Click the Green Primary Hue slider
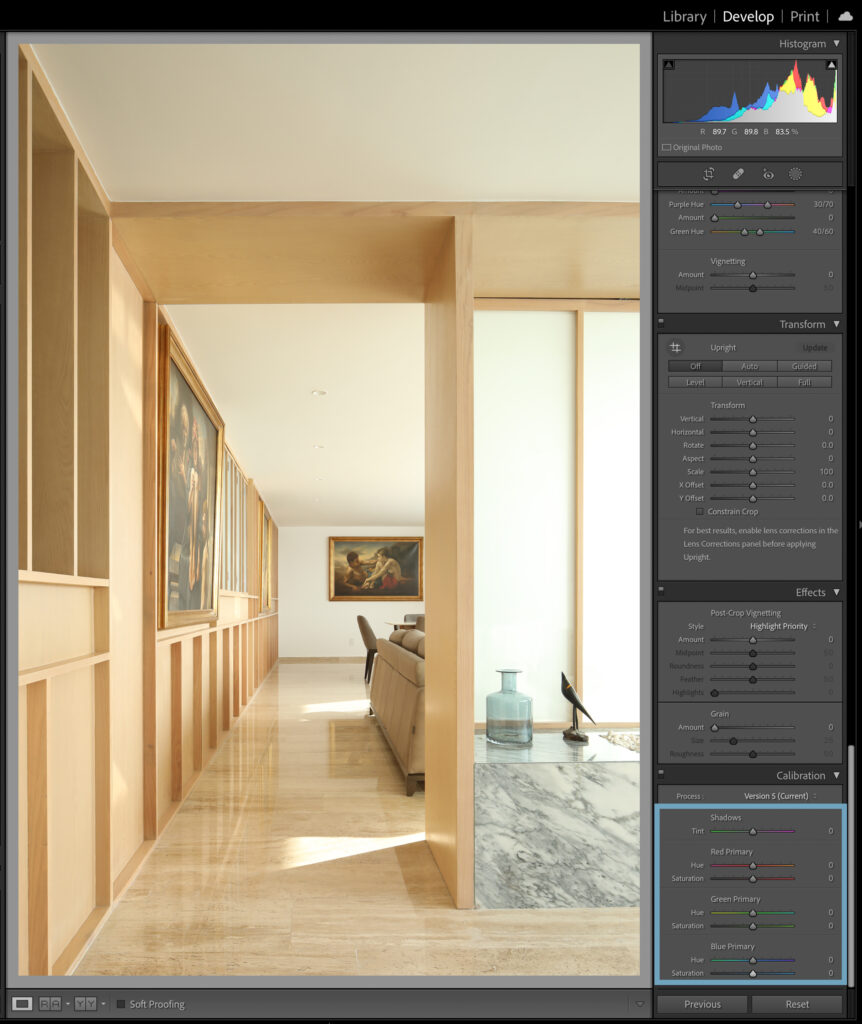Image resolution: width=862 pixels, height=1024 pixels. point(752,912)
